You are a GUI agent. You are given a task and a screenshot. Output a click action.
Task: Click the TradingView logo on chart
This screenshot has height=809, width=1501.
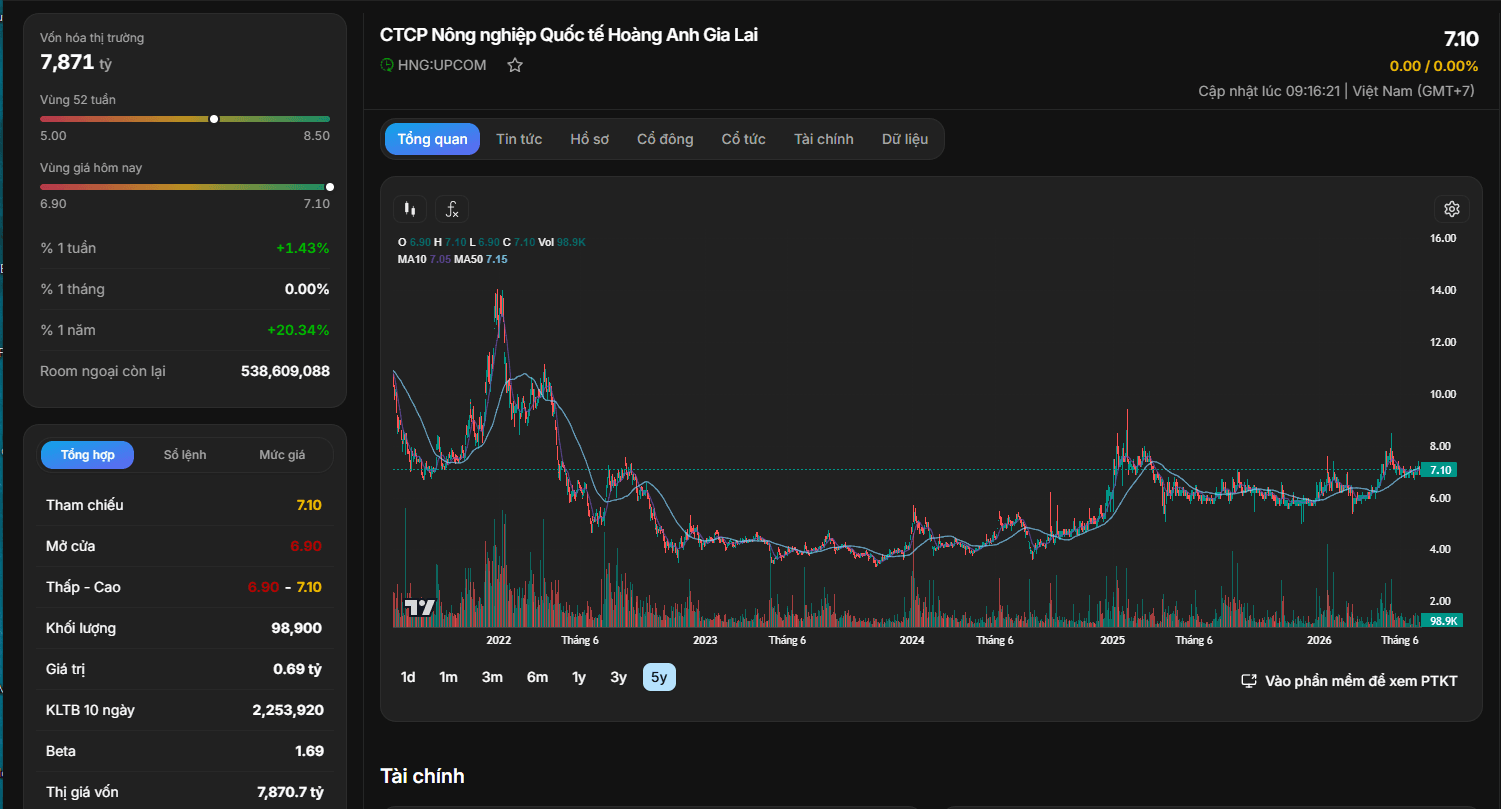coord(419,607)
